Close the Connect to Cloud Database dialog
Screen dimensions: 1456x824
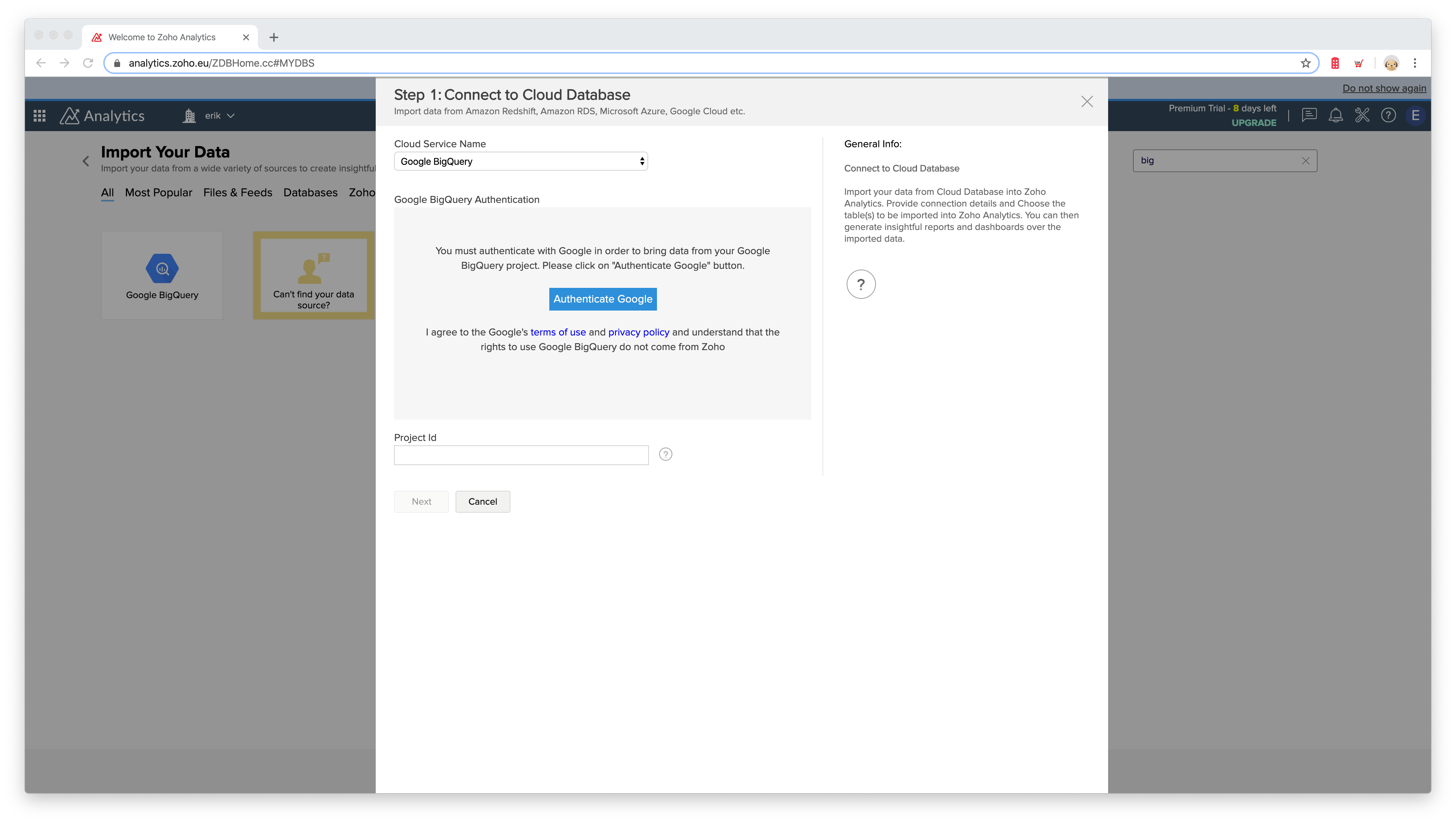[1087, 101]
